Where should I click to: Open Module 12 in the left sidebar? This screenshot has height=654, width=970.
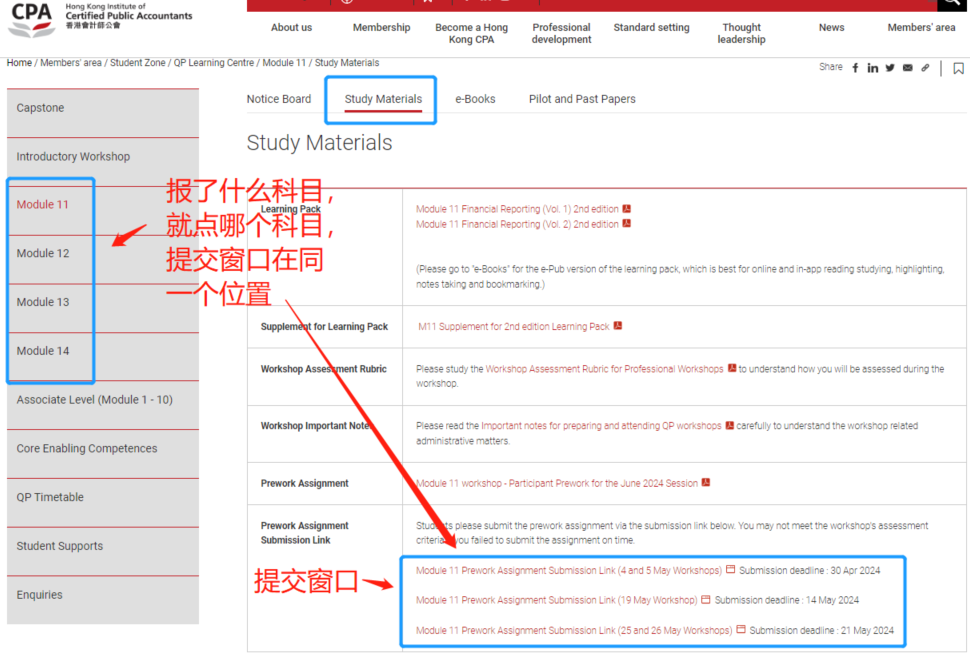(x=43, y=253)
